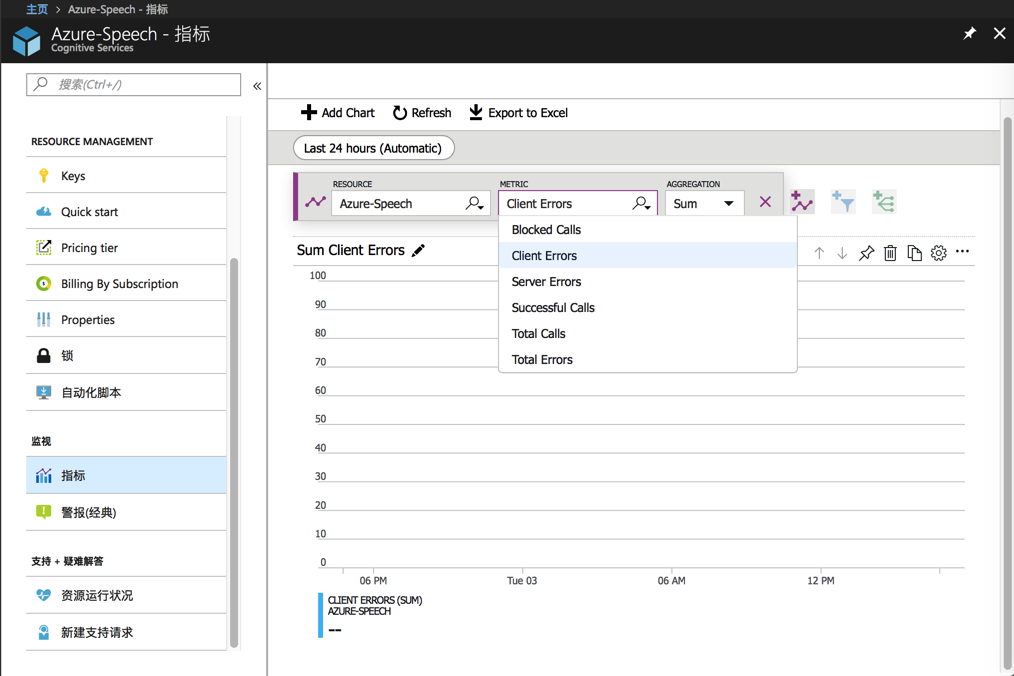
Task: Copy the chart using duplicate icon
Action: pyautogui.click(x=914, y=253)
